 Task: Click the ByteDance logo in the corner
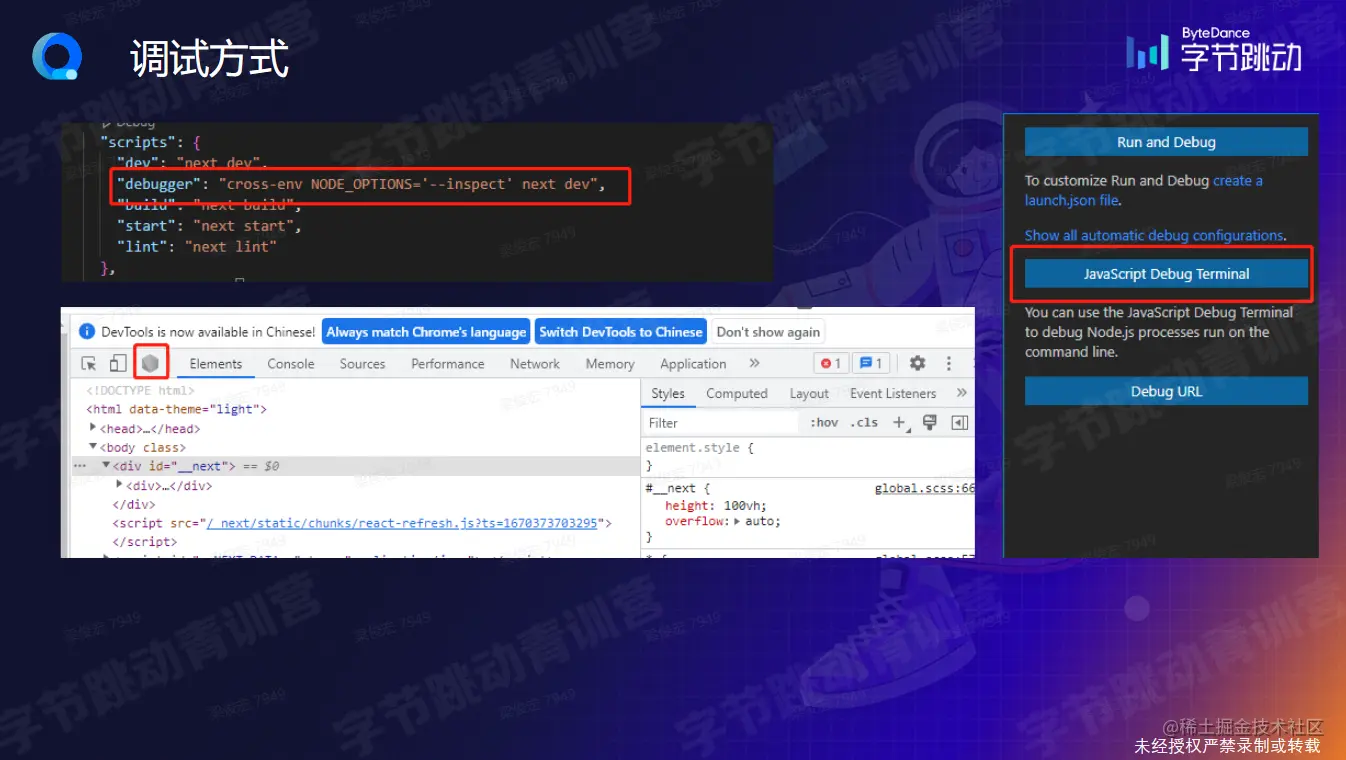point(1215,51)
